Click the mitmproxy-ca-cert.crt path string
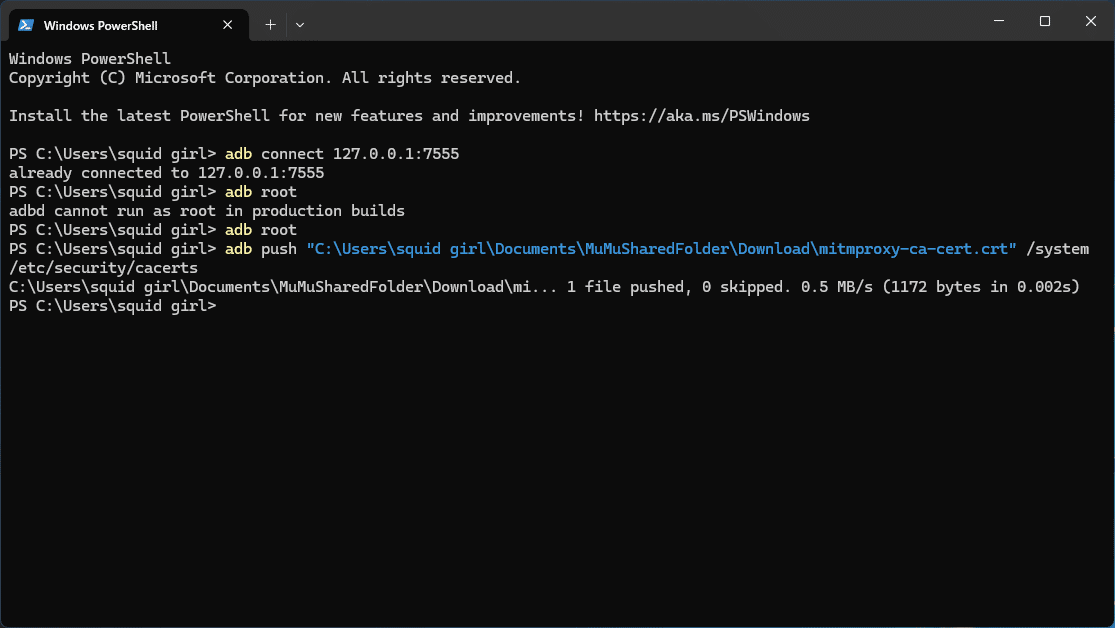This screenshot has height=628, width=1115. [x=661, y=249]
